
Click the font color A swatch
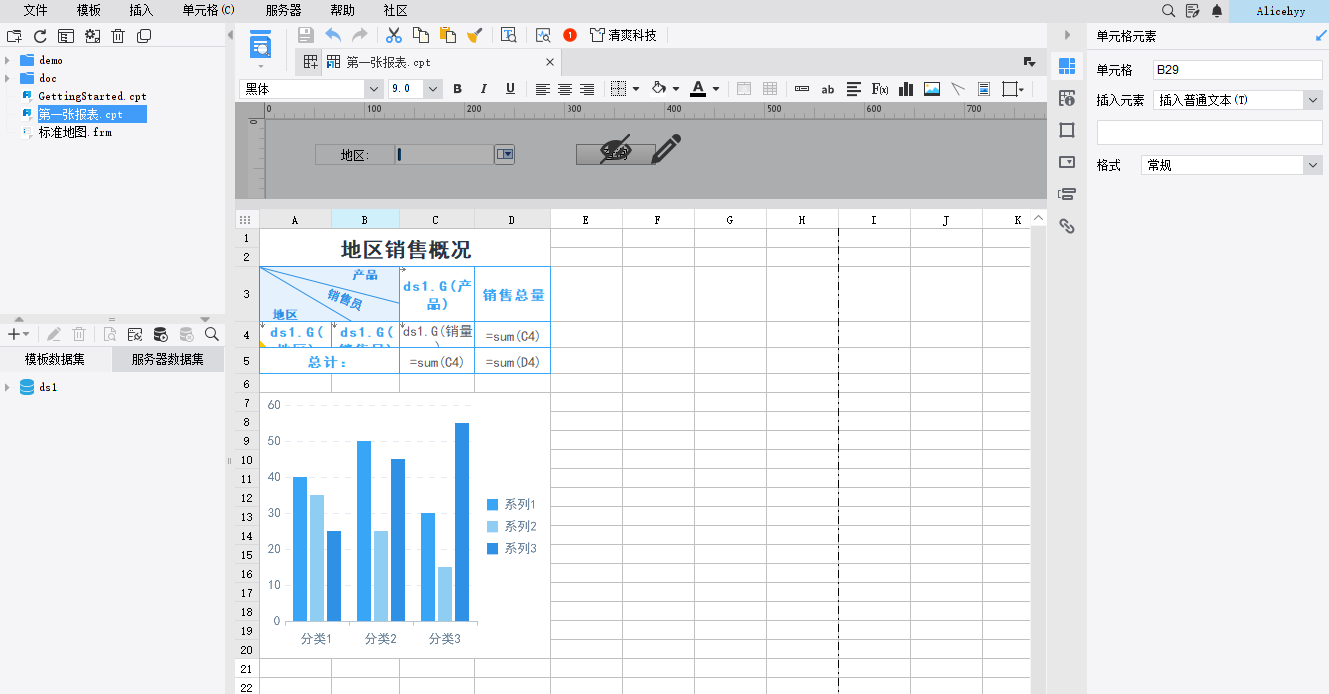point(697,89)
